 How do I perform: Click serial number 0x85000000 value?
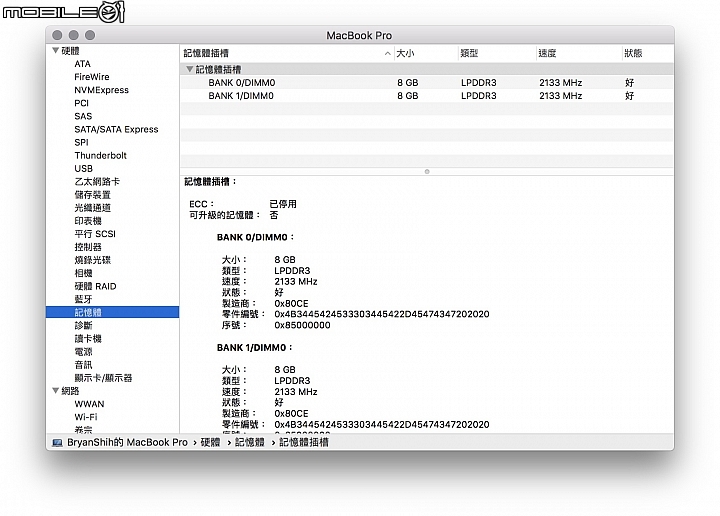pos(302,325)
